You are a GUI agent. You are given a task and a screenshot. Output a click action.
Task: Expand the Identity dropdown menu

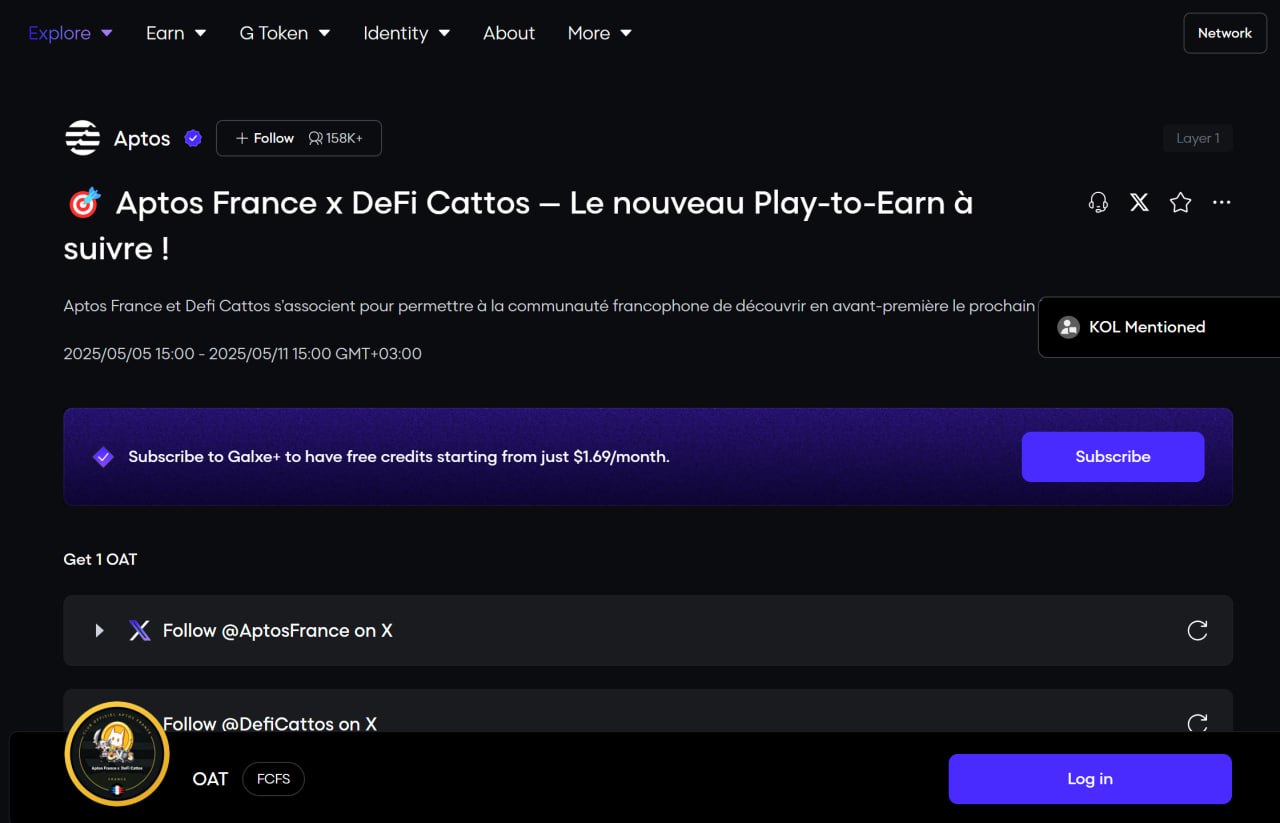(x=407, y=33)
